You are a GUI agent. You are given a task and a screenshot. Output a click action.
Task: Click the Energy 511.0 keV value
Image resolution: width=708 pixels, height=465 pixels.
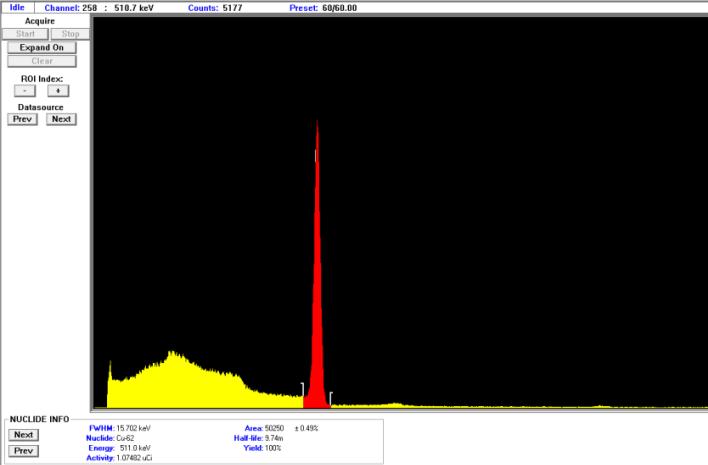coord(135,448)
